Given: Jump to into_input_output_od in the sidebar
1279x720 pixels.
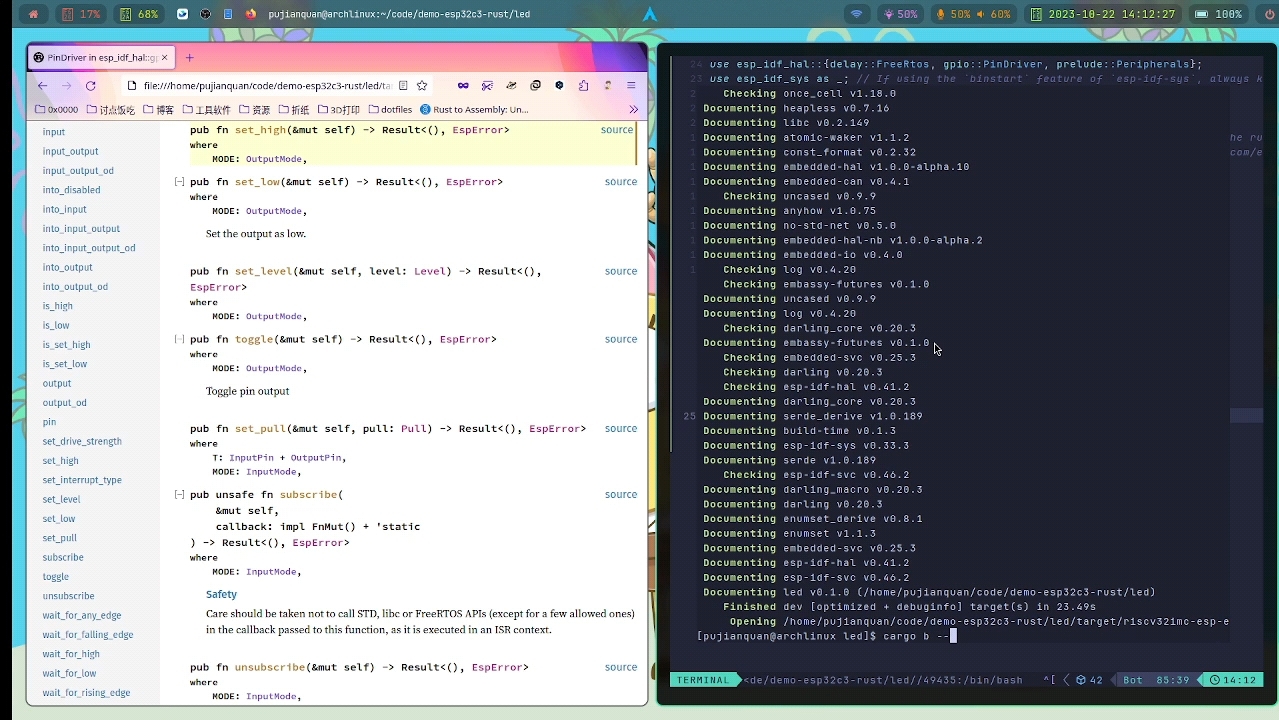Looking at the screenshot, I should [x=89, y=248].
